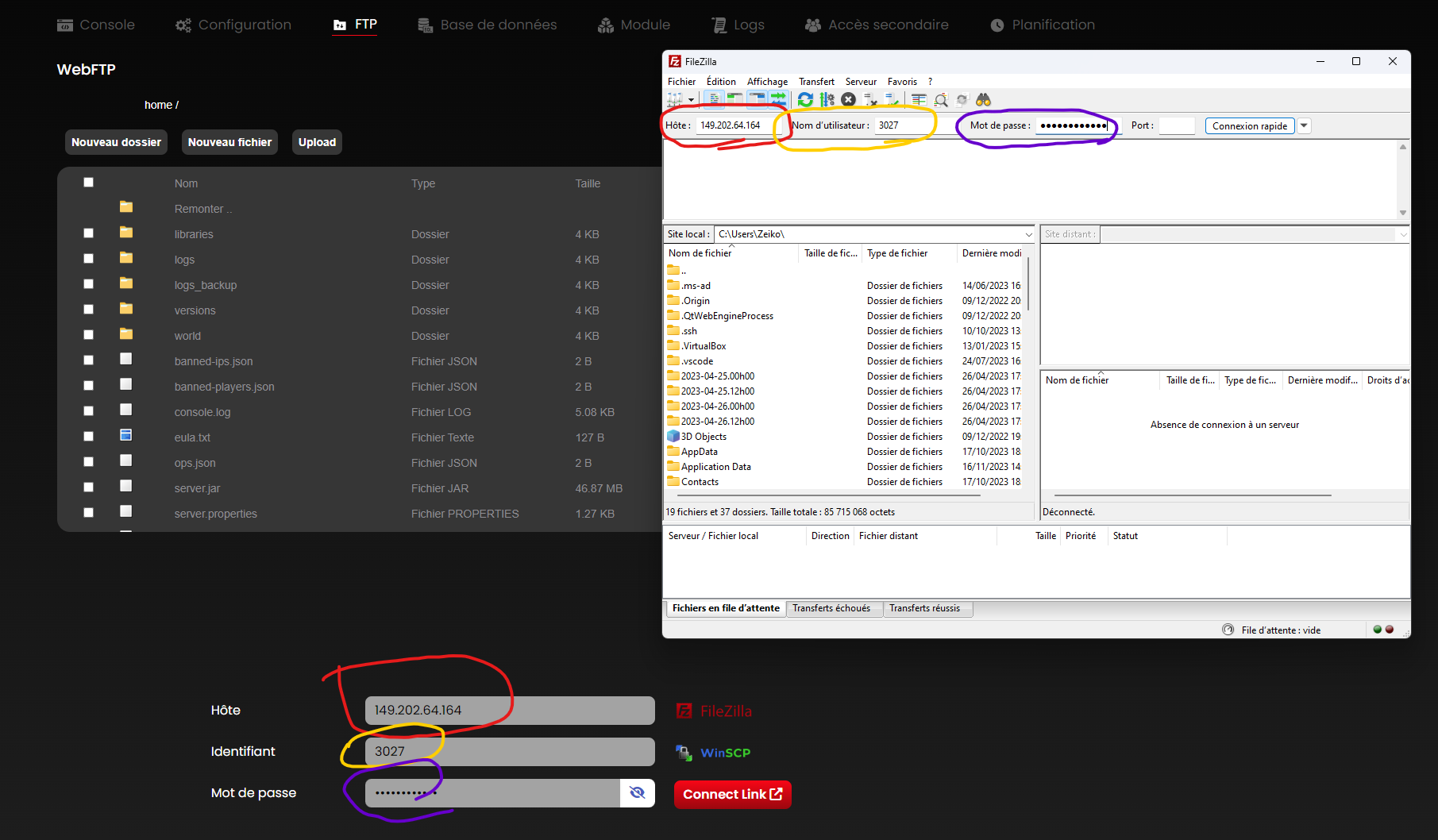This screenshot has width=1438, height=840.
Task: Open the binoculars file search icon
Action: click(983, 100)
